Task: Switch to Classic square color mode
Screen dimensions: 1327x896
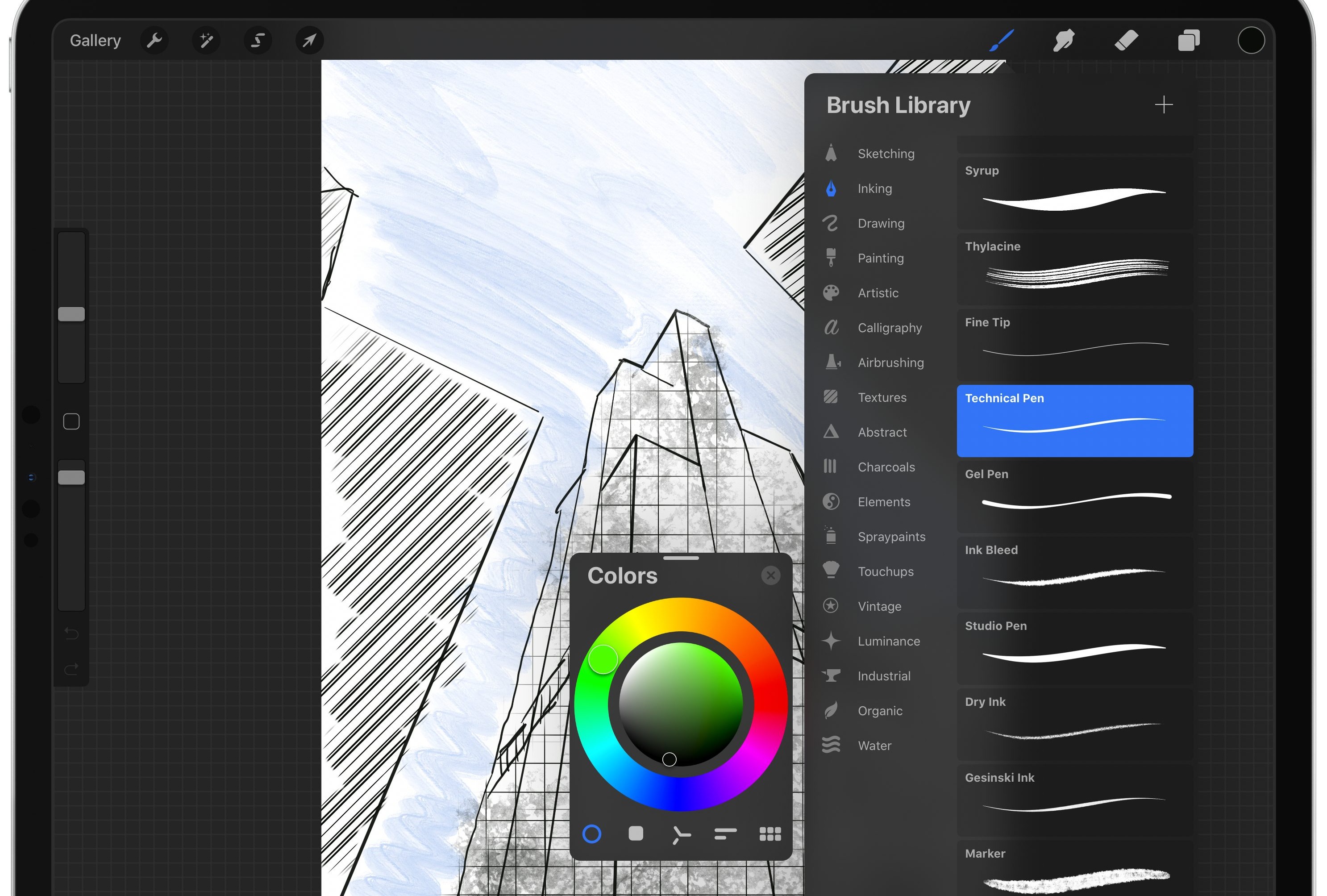Action: coord(636,834)
